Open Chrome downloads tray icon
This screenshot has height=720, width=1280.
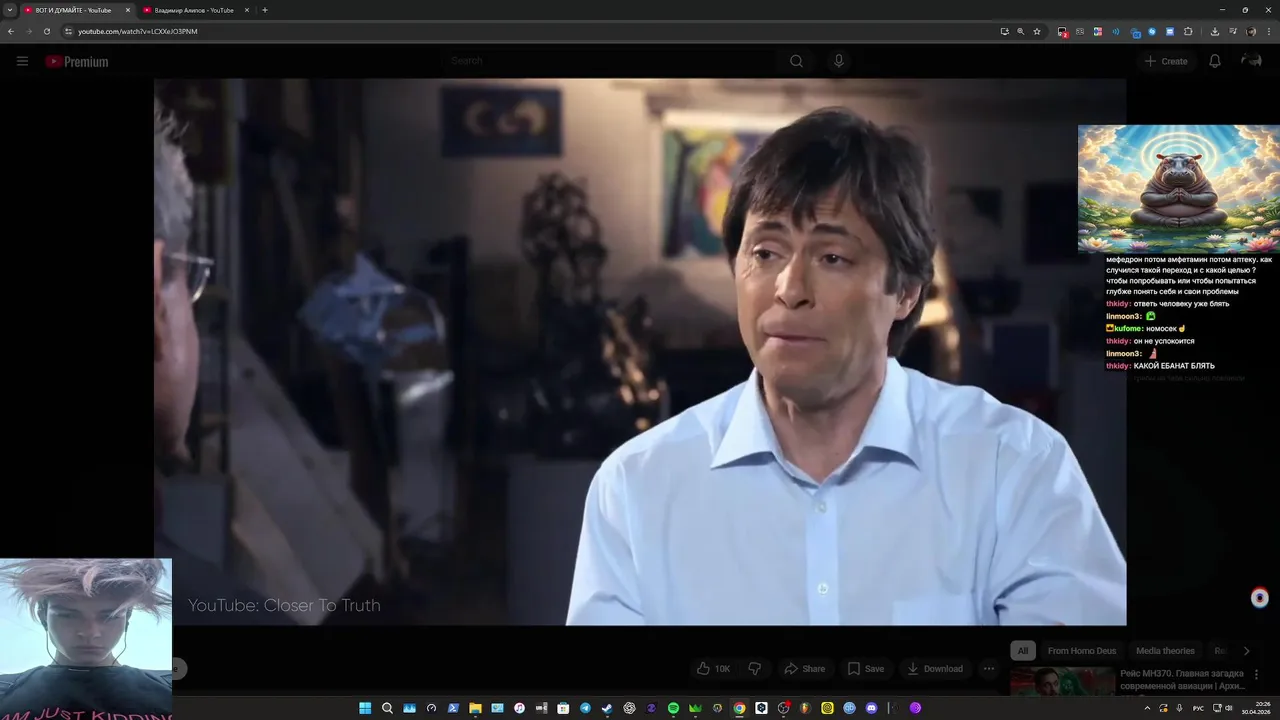click(x=1214, y=31)
